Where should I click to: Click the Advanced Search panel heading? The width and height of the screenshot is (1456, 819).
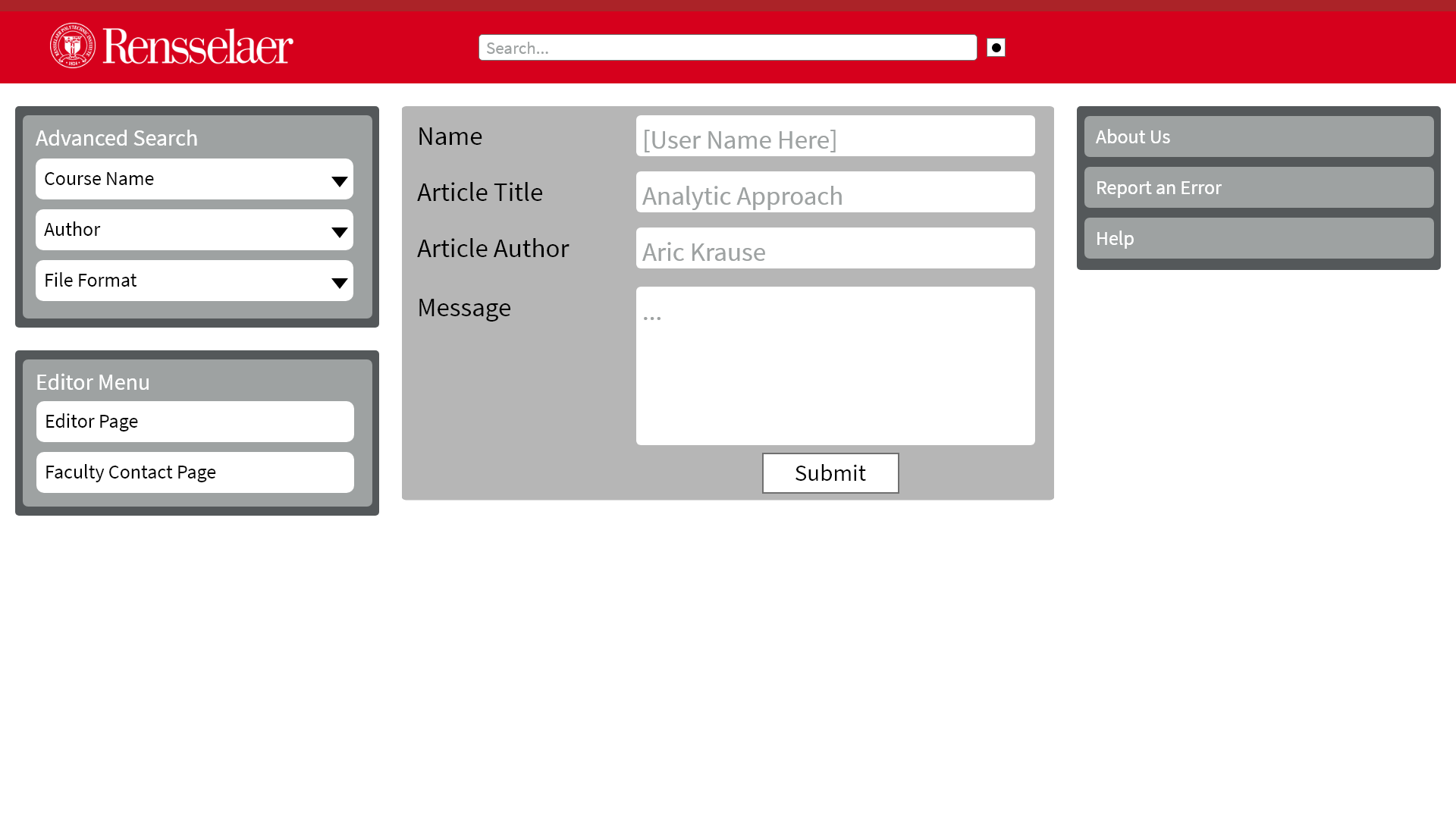point(117,138)
